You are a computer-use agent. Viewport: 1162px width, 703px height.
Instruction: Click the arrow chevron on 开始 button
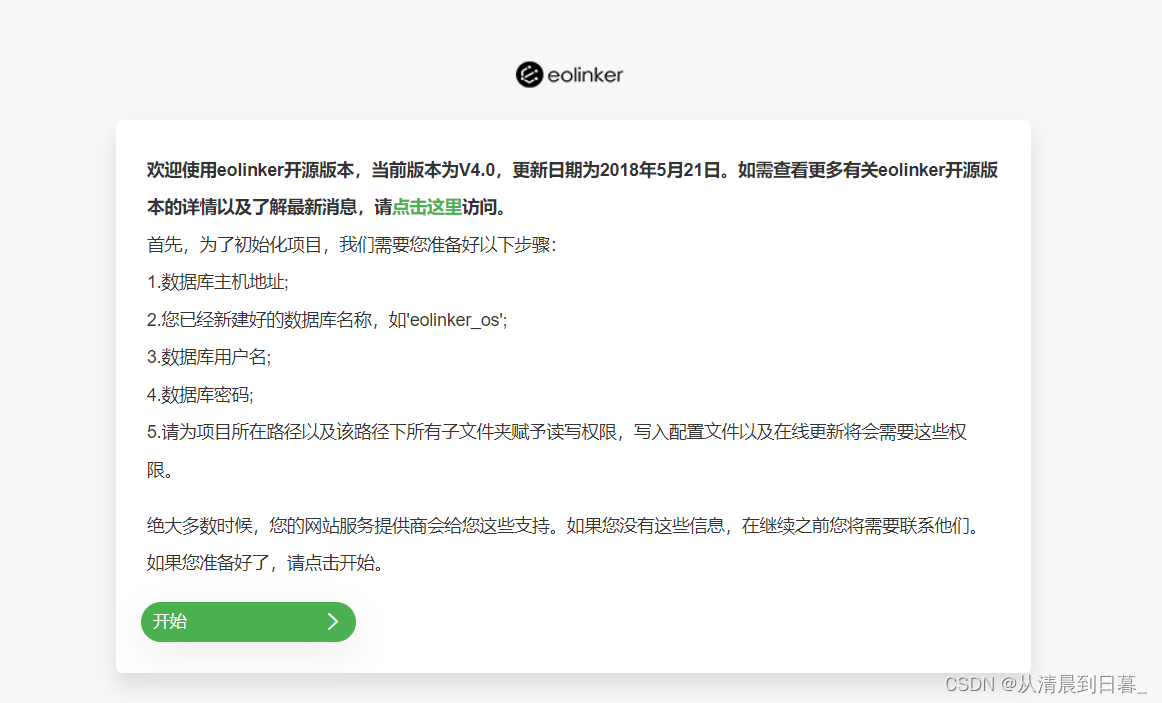(x=333, y=622)
